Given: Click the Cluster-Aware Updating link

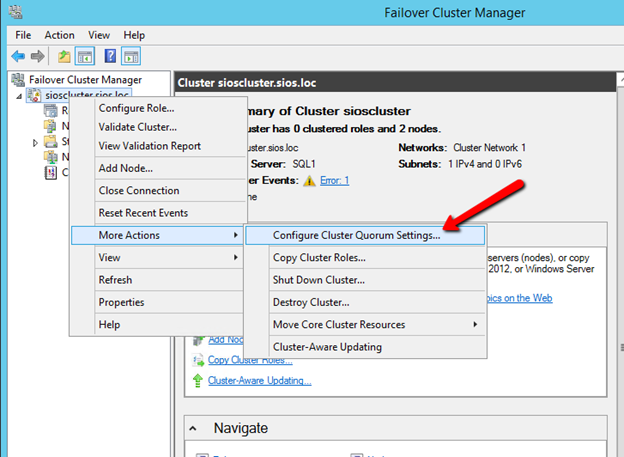Looking at the screenshot, I should click(x=259, y=380).
